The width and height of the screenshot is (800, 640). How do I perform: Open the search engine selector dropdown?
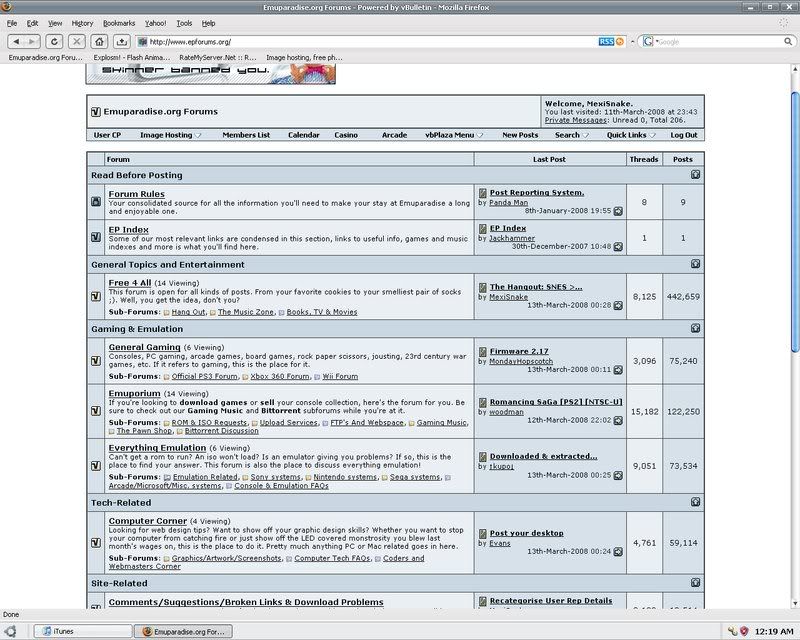tap(651, 42)
